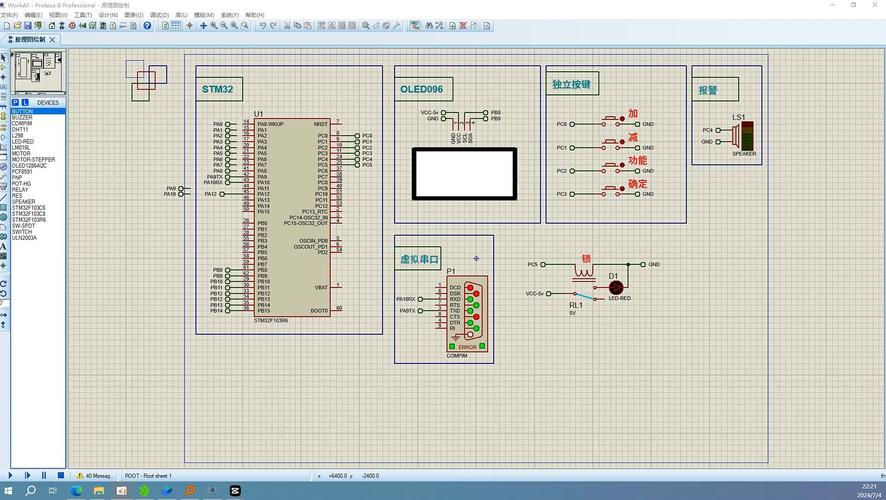Screen dimensions: 886x500
Task: Select ULN2003A in the devices list
Action: pos(38,238)
